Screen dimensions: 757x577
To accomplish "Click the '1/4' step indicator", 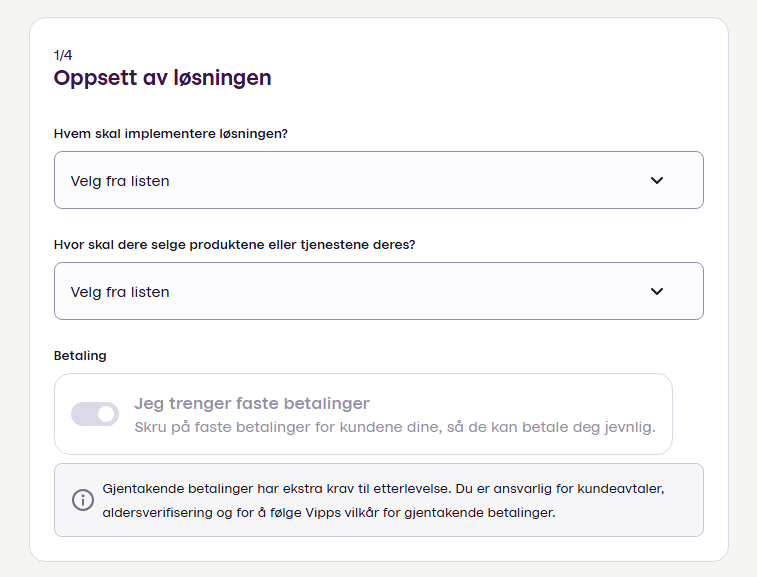I will (63, 55).
